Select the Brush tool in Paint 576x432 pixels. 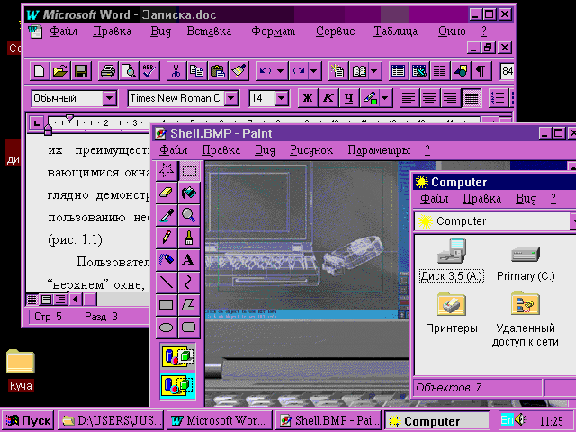[x=189, y=238]
